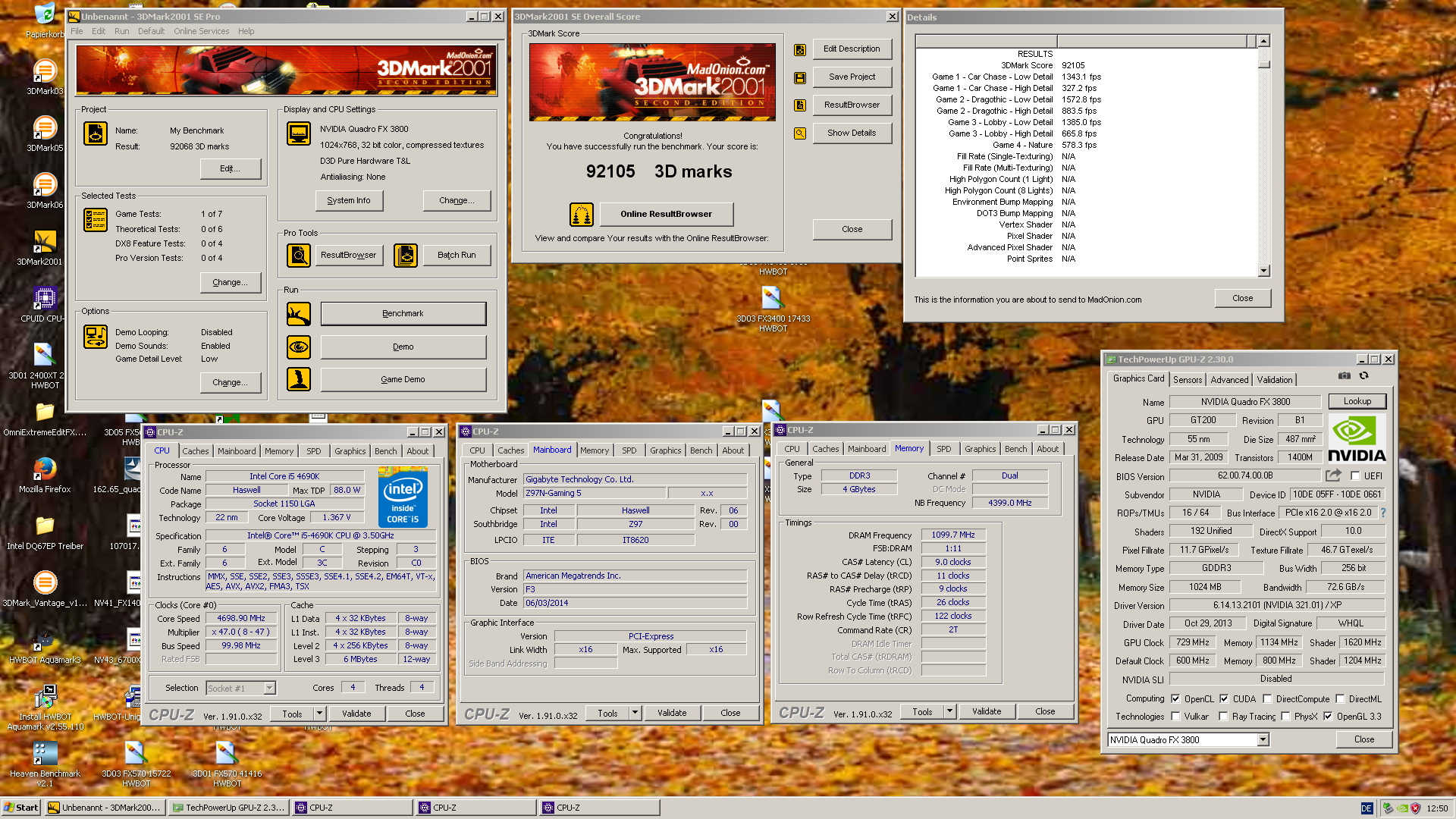Open the Socket #1 selection dropdown in CPU-Z
The width and height of the screenshot is (1456, 819).
(x=269, y=689)
